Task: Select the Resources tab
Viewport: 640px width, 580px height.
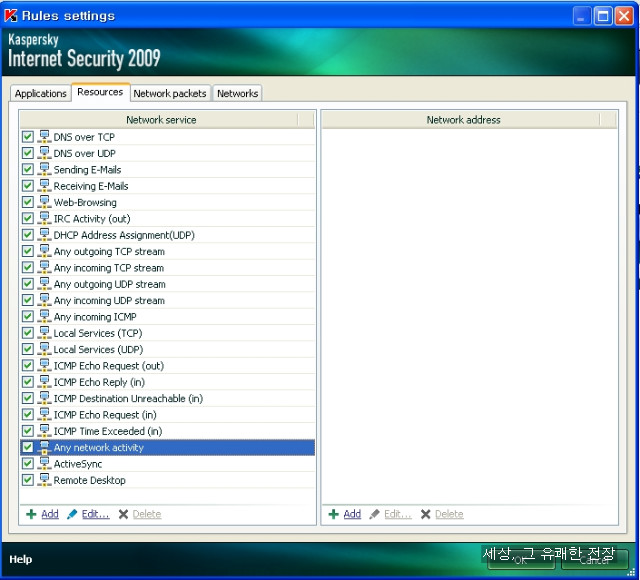Action: click(x=100, y=92)
